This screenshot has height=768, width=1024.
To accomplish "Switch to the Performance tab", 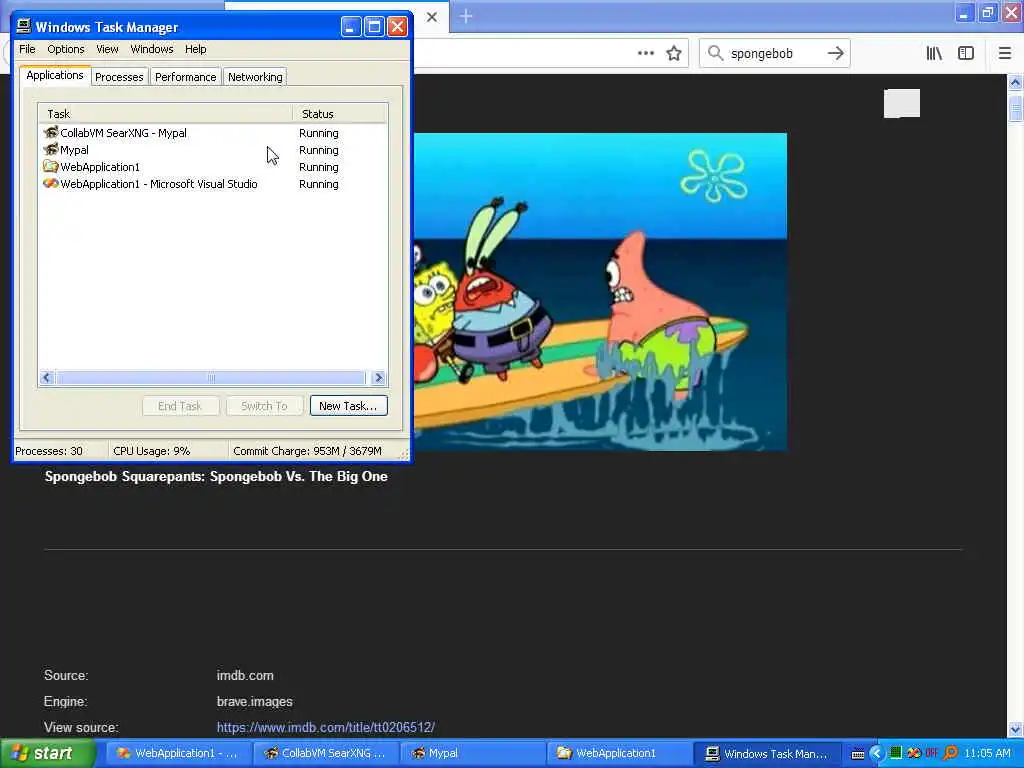I will (185, 76).
